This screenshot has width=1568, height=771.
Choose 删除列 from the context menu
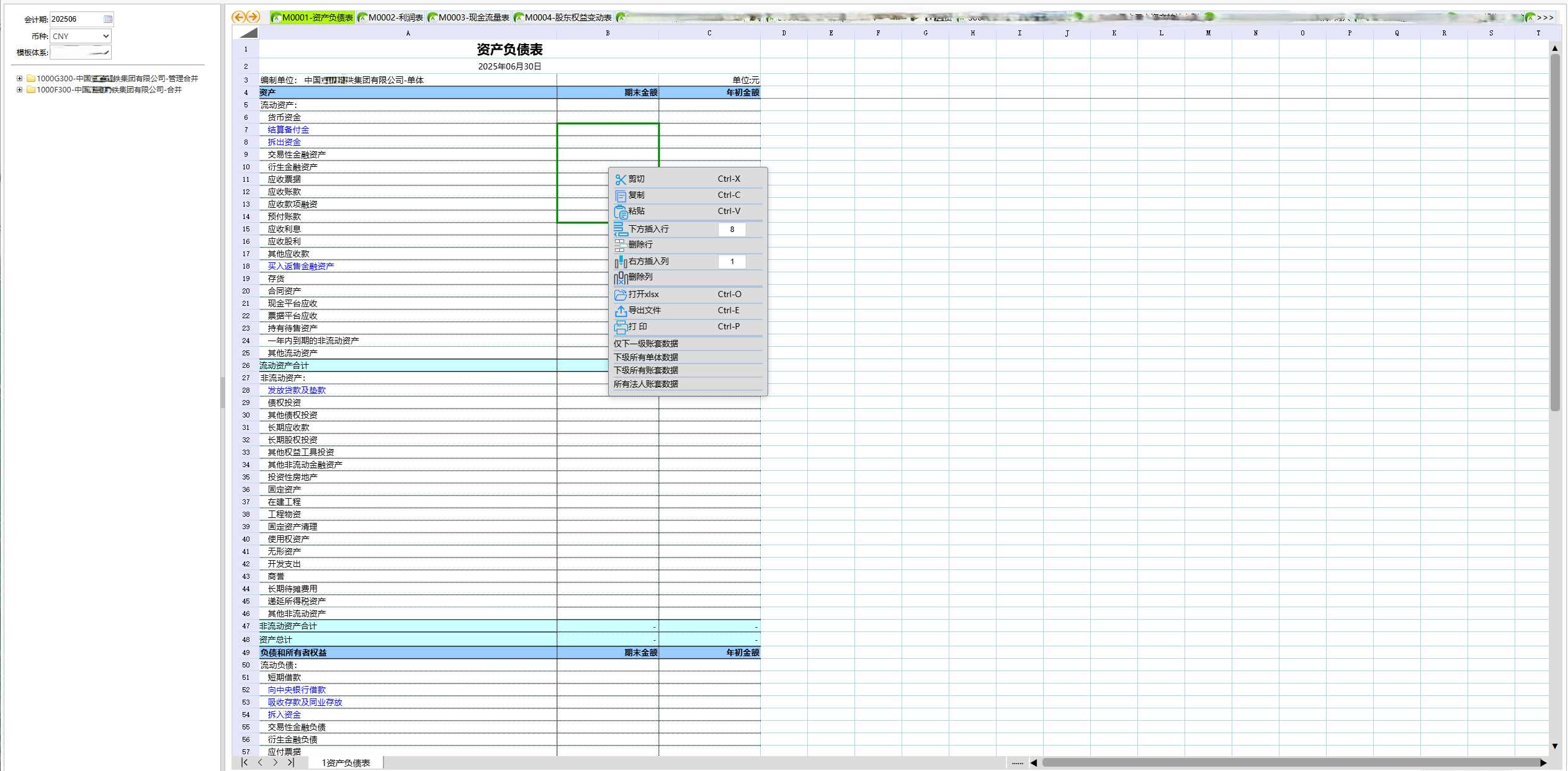640,277
